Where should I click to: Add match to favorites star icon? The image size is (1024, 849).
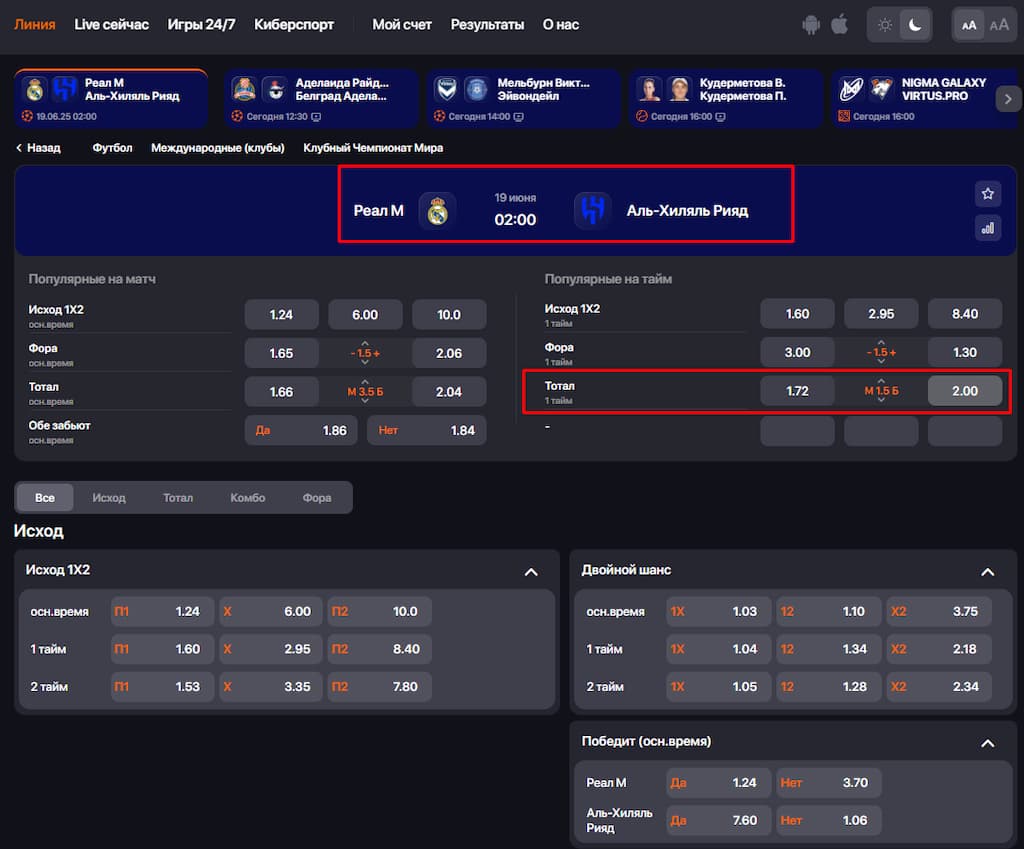click(x=987, y=193)
